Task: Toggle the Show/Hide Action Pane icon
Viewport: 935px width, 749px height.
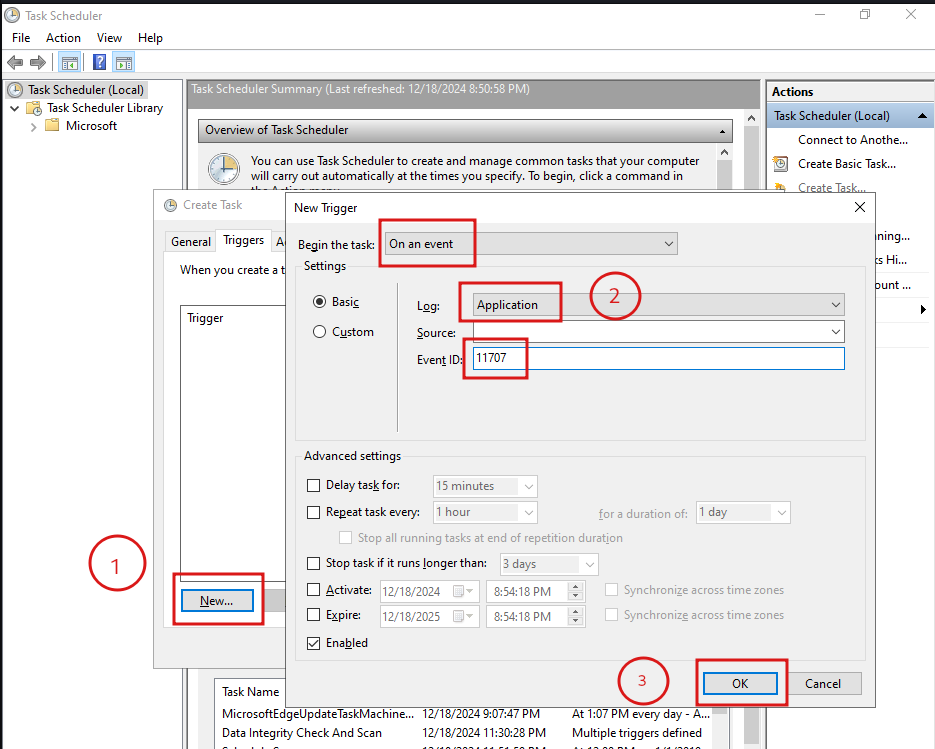Action: click(123, 62)
